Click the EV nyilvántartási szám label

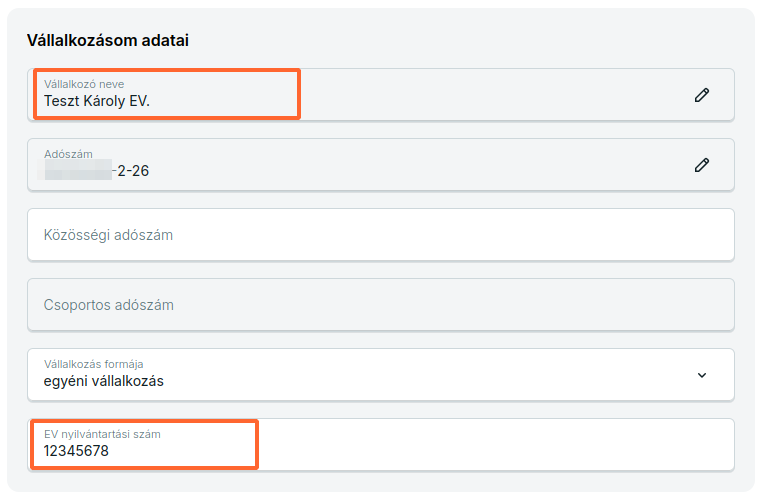tap(102, 434)
